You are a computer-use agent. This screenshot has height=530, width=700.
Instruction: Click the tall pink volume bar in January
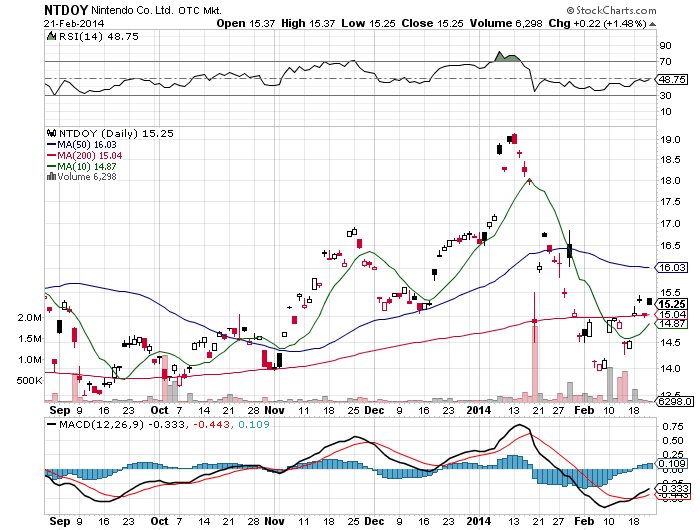click(534, 364)
